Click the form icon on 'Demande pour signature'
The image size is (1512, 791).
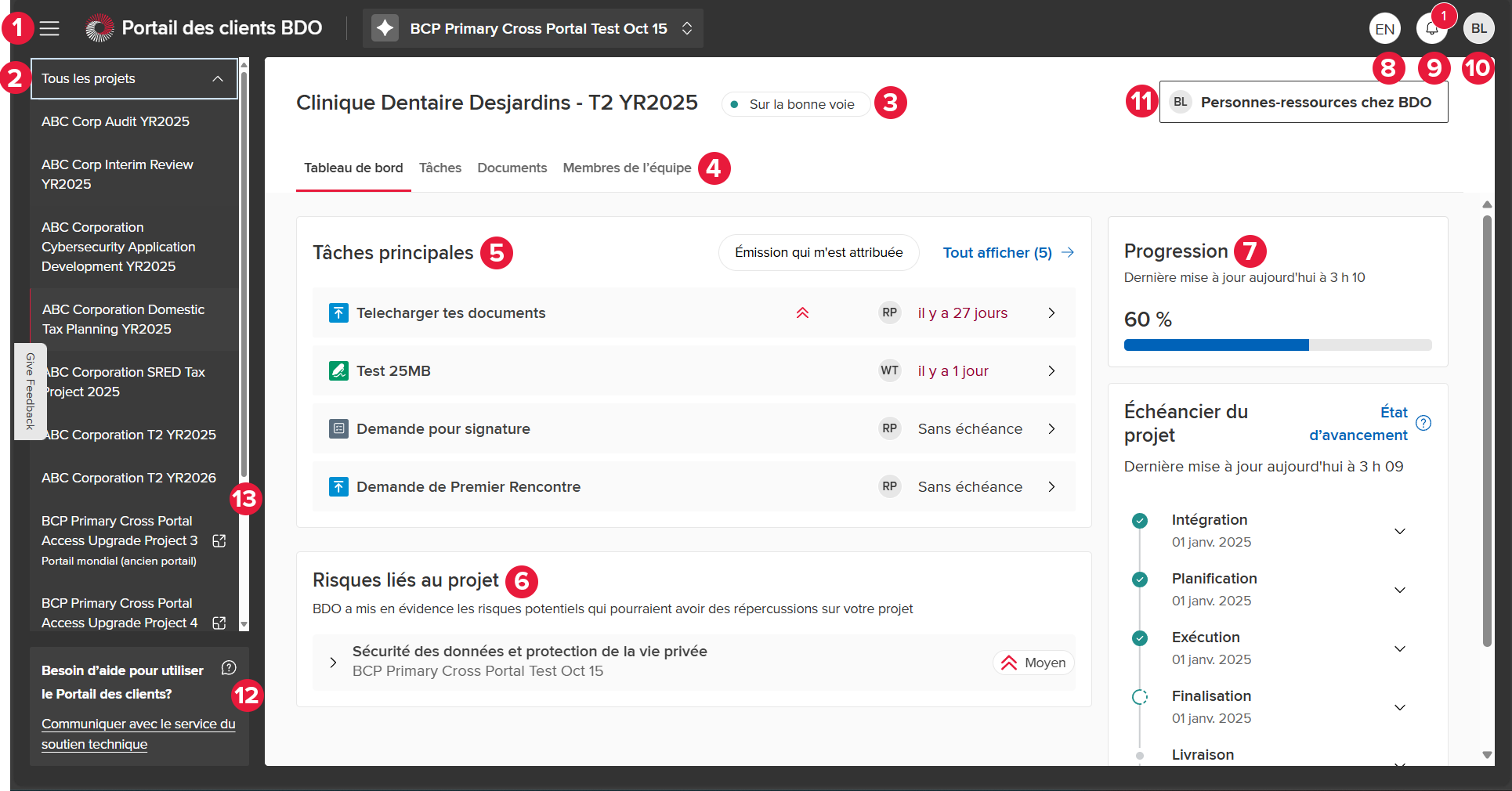(x=338, y=428)
